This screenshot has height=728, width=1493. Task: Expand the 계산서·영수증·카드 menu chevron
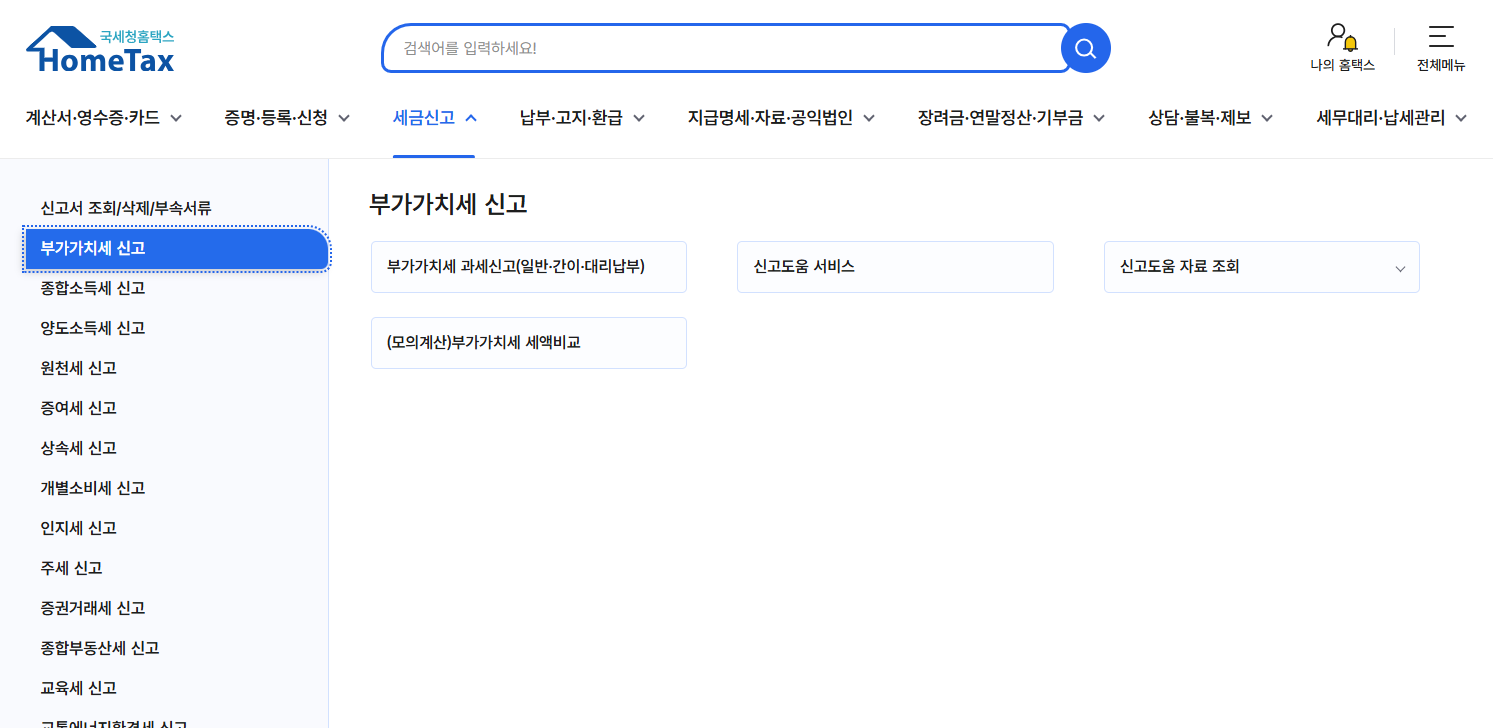(x=176, y=117)
